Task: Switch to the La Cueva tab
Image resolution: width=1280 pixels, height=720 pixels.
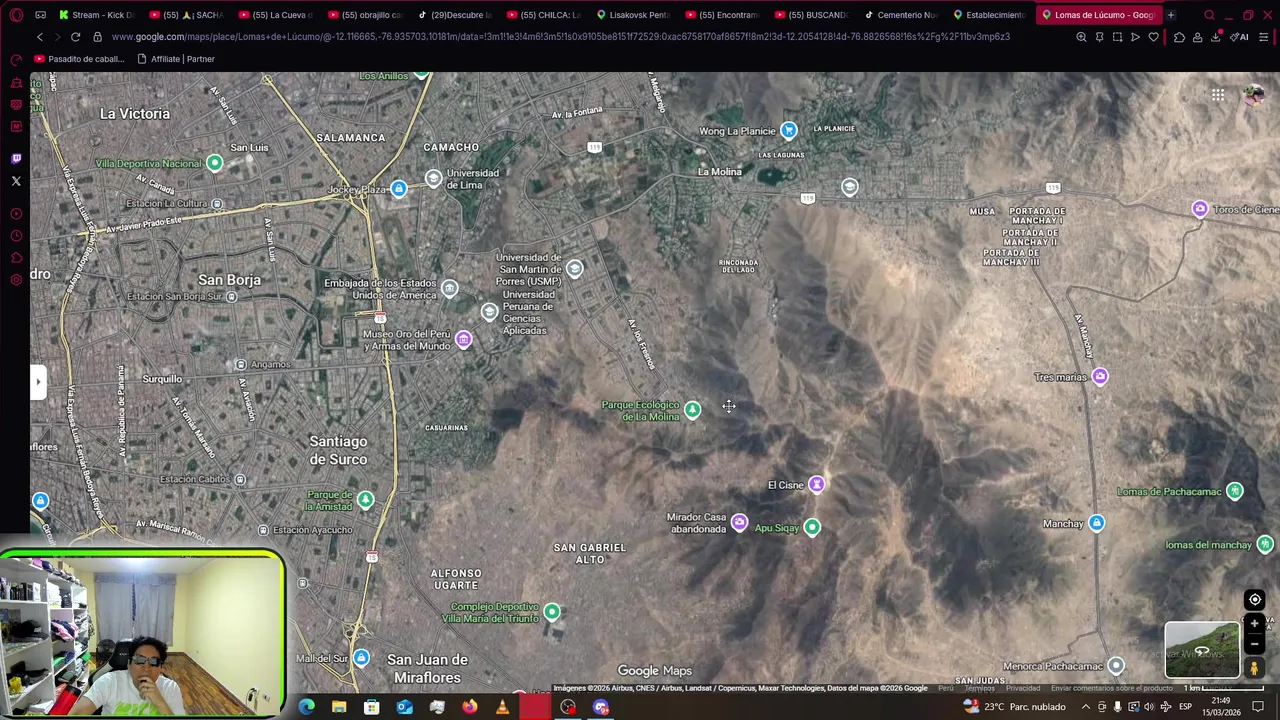Action: click(276, 15)
